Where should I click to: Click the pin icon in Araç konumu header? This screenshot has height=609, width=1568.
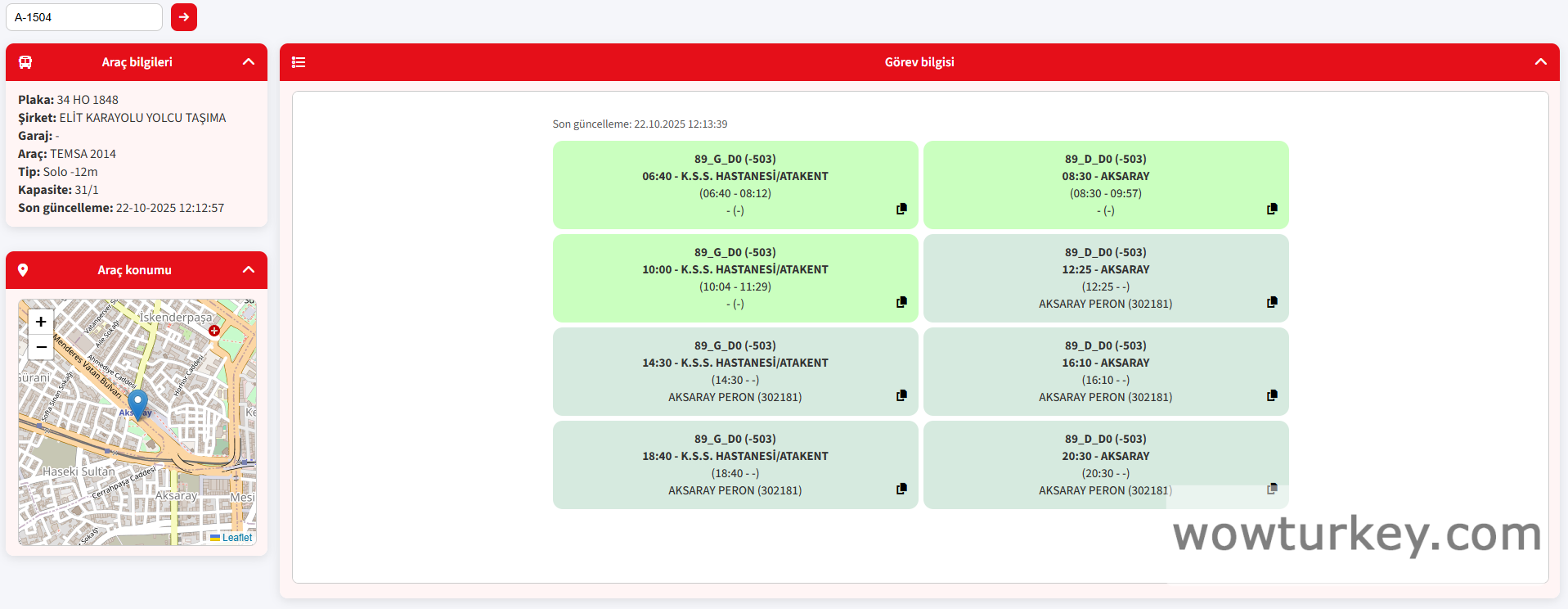click(23, 270)
